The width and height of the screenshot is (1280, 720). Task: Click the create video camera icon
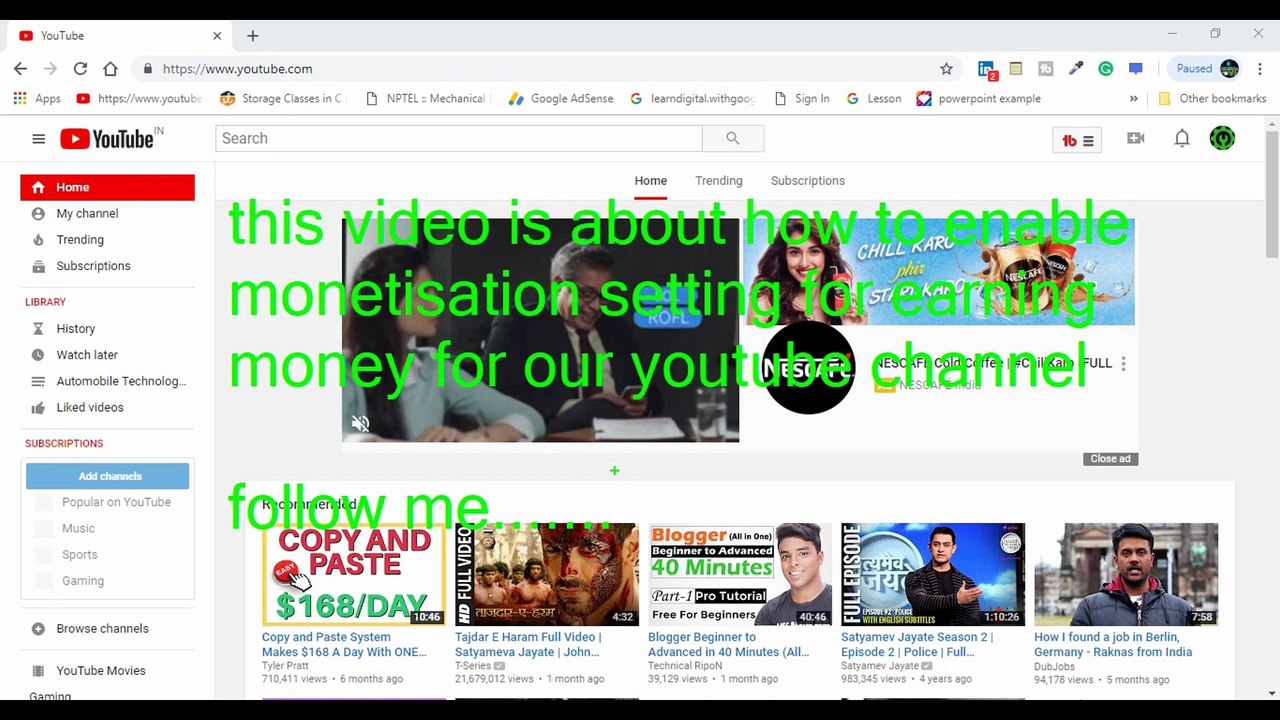[1135, 138]
